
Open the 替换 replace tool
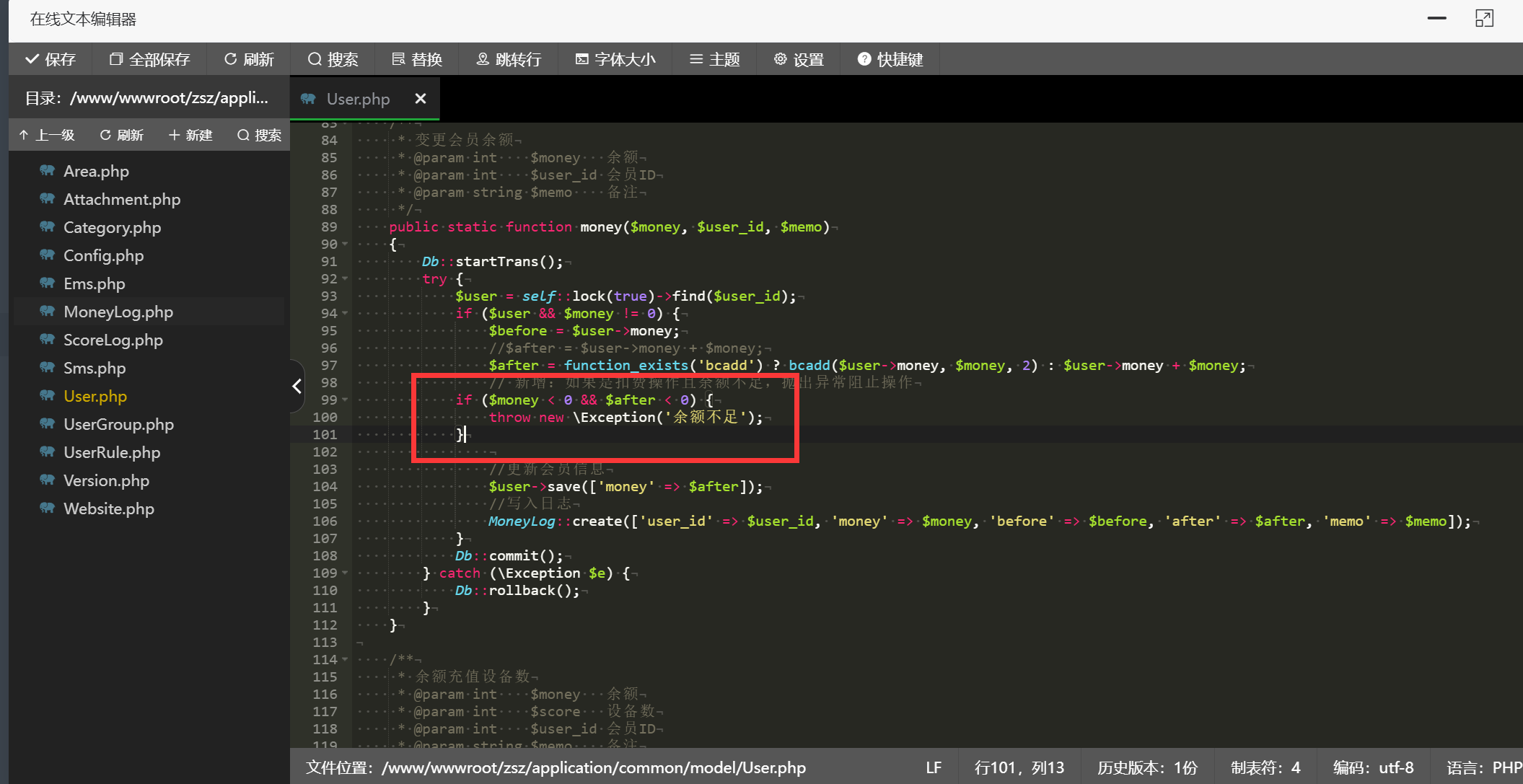point(417,59)
